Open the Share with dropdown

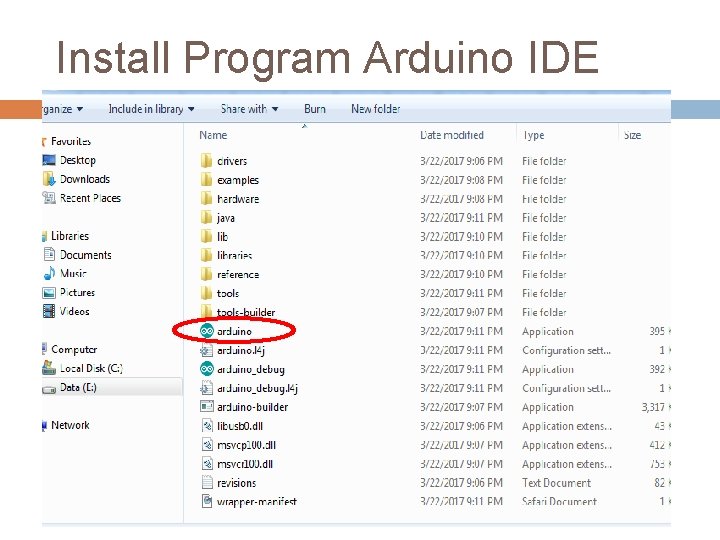pyautogui.click(x=249, y=109)
